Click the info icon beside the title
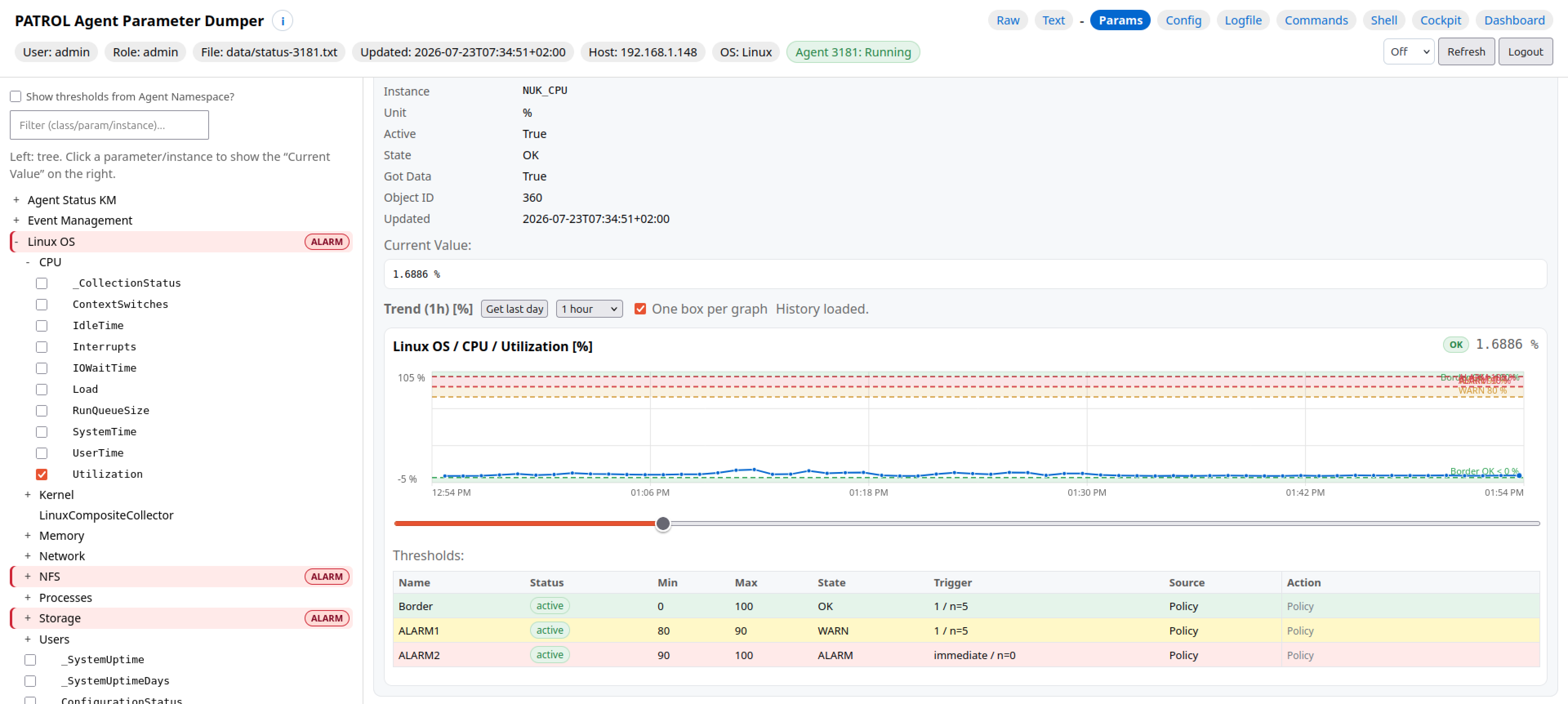This screenshot has width=1568, height=704. 283,21
